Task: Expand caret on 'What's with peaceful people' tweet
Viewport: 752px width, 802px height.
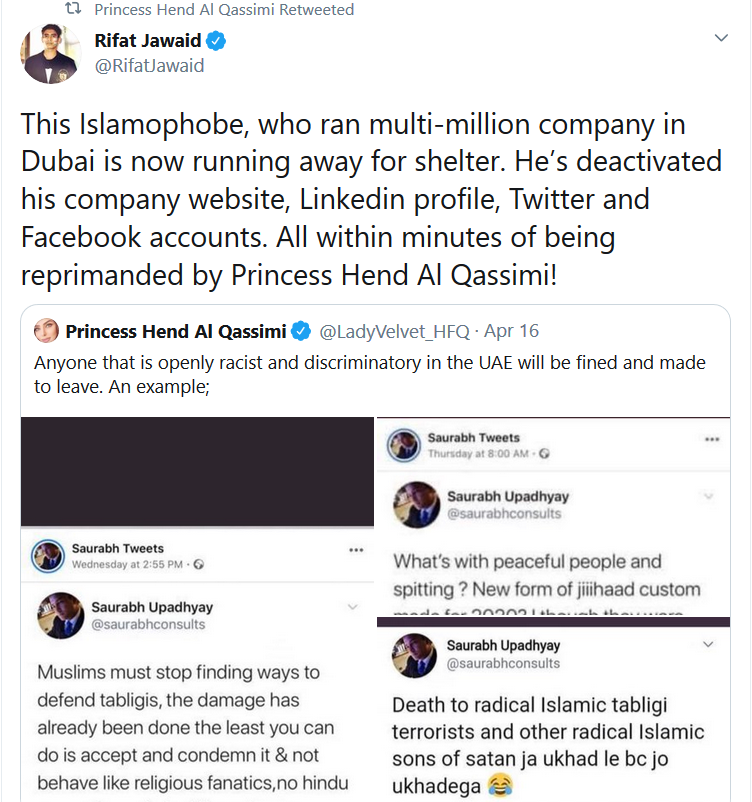Action: [708, 496]
